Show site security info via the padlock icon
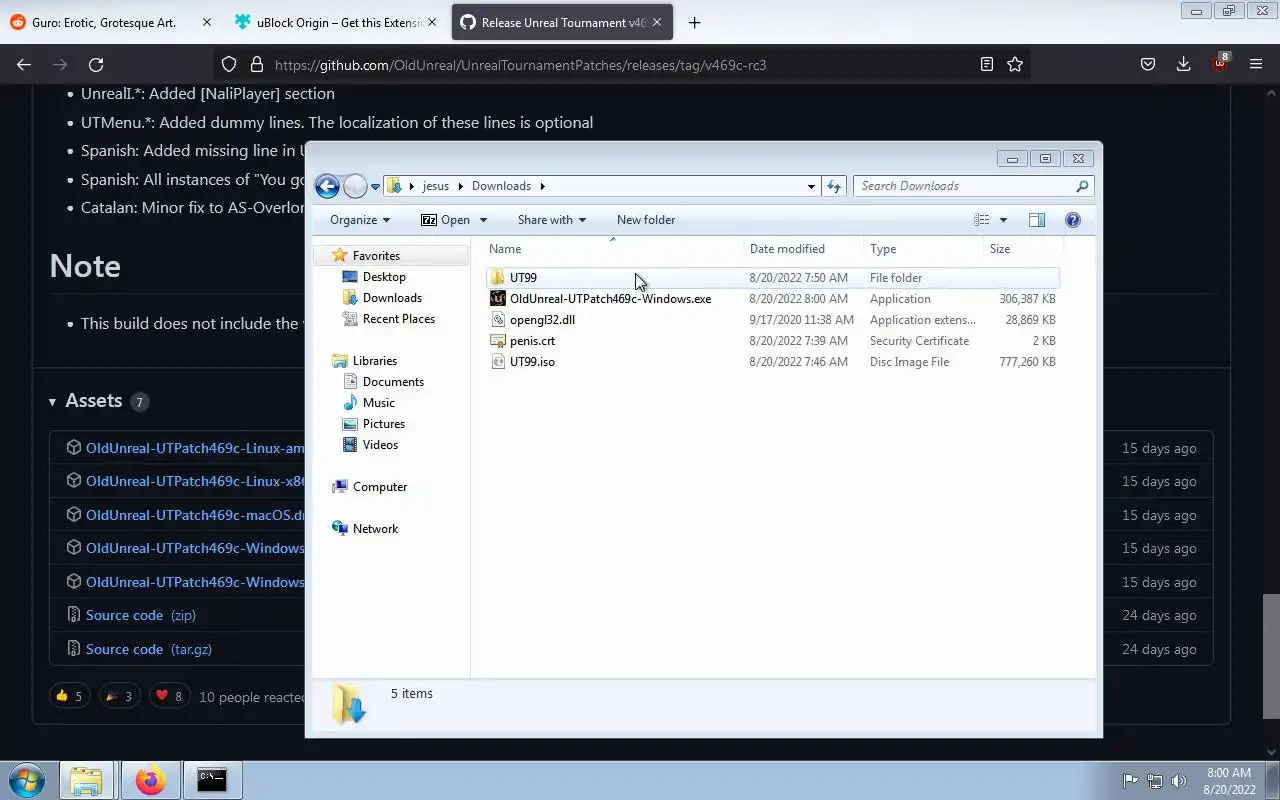Image resolution: width=1280 pixels, height=800 pixels. (x=256, y=65)
